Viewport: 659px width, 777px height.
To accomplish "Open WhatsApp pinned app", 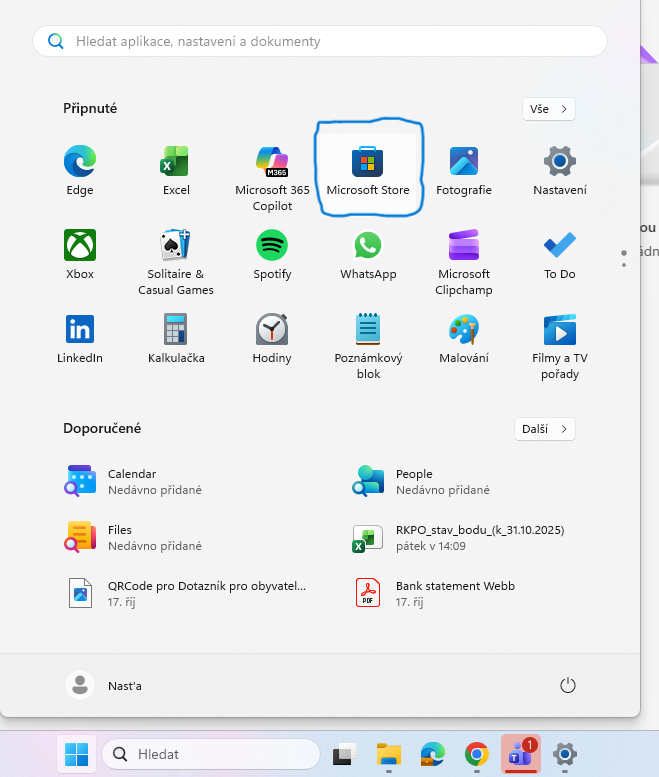I will click(x=368, y=253).
